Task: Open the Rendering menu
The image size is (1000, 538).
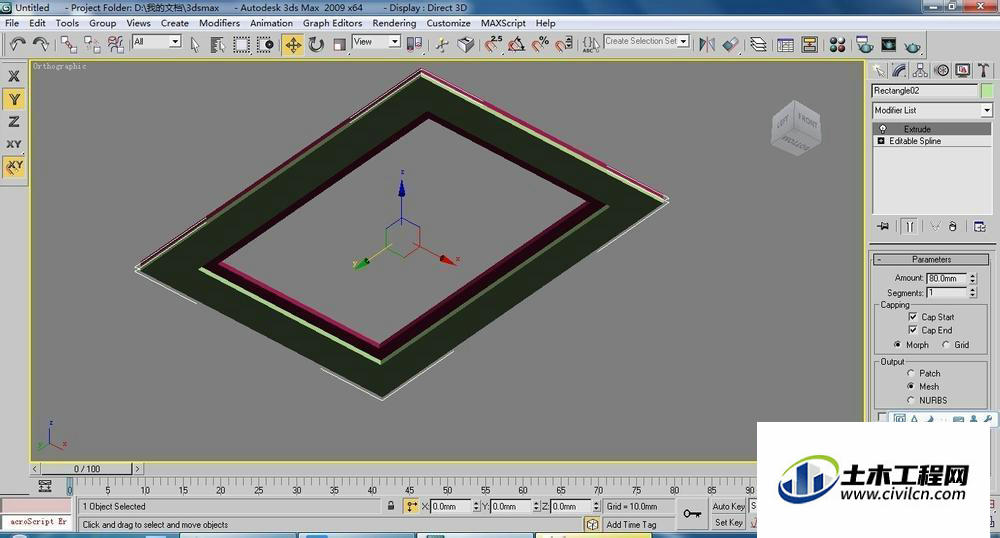Action: (x=394, y=23)
